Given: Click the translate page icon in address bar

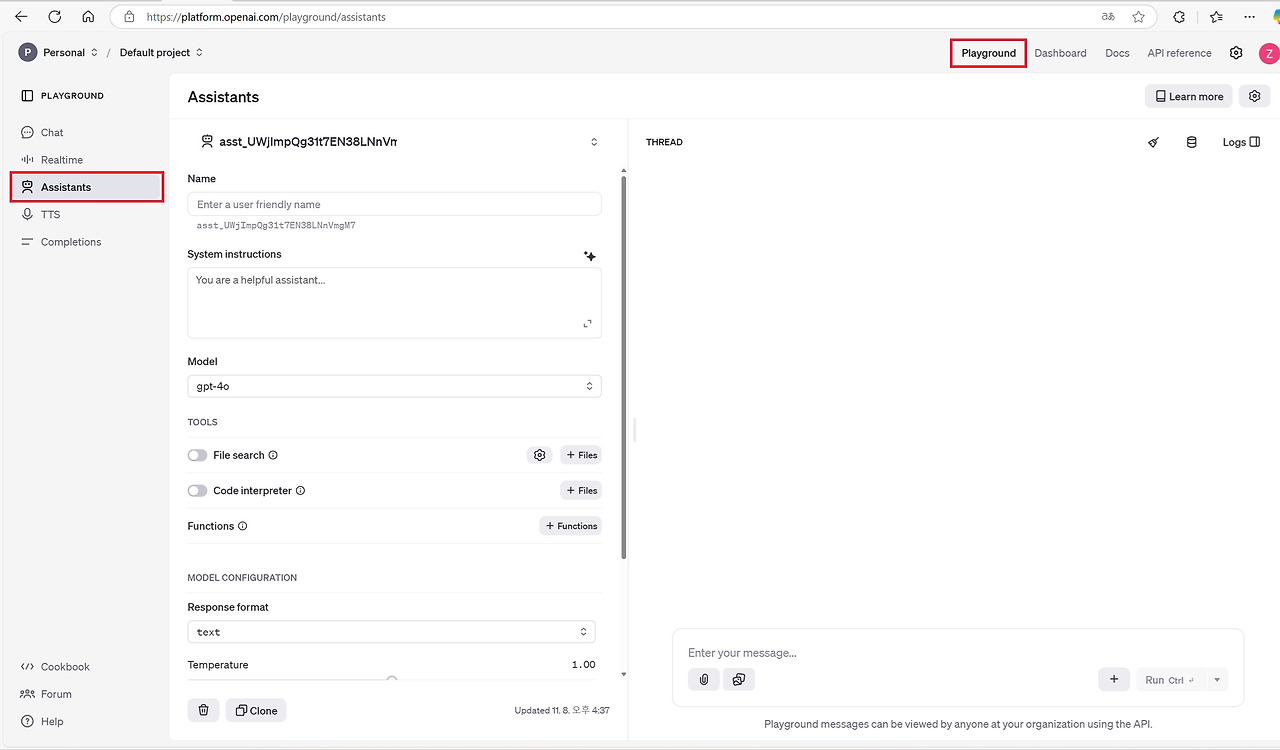Looking at the screenshot, I should point(1108,17).
